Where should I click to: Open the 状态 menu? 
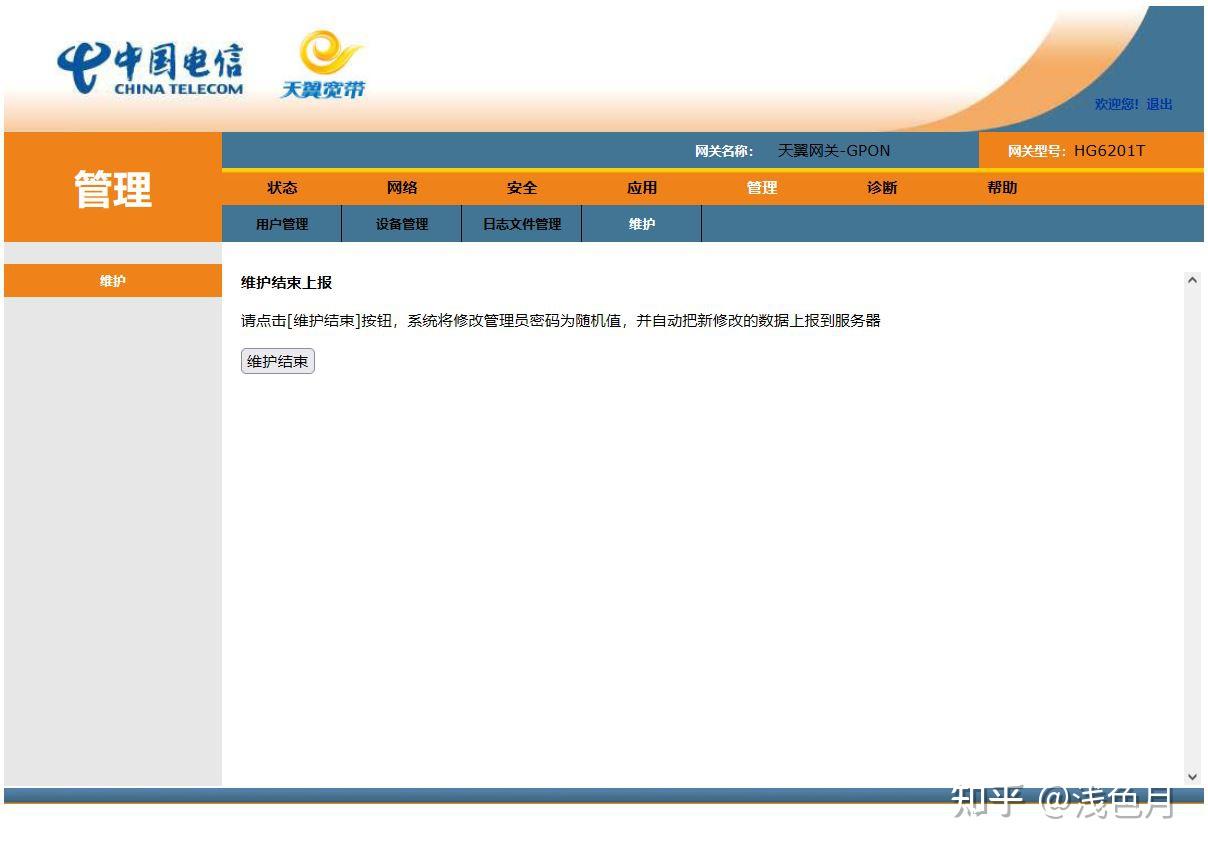[x=282, y=188]
